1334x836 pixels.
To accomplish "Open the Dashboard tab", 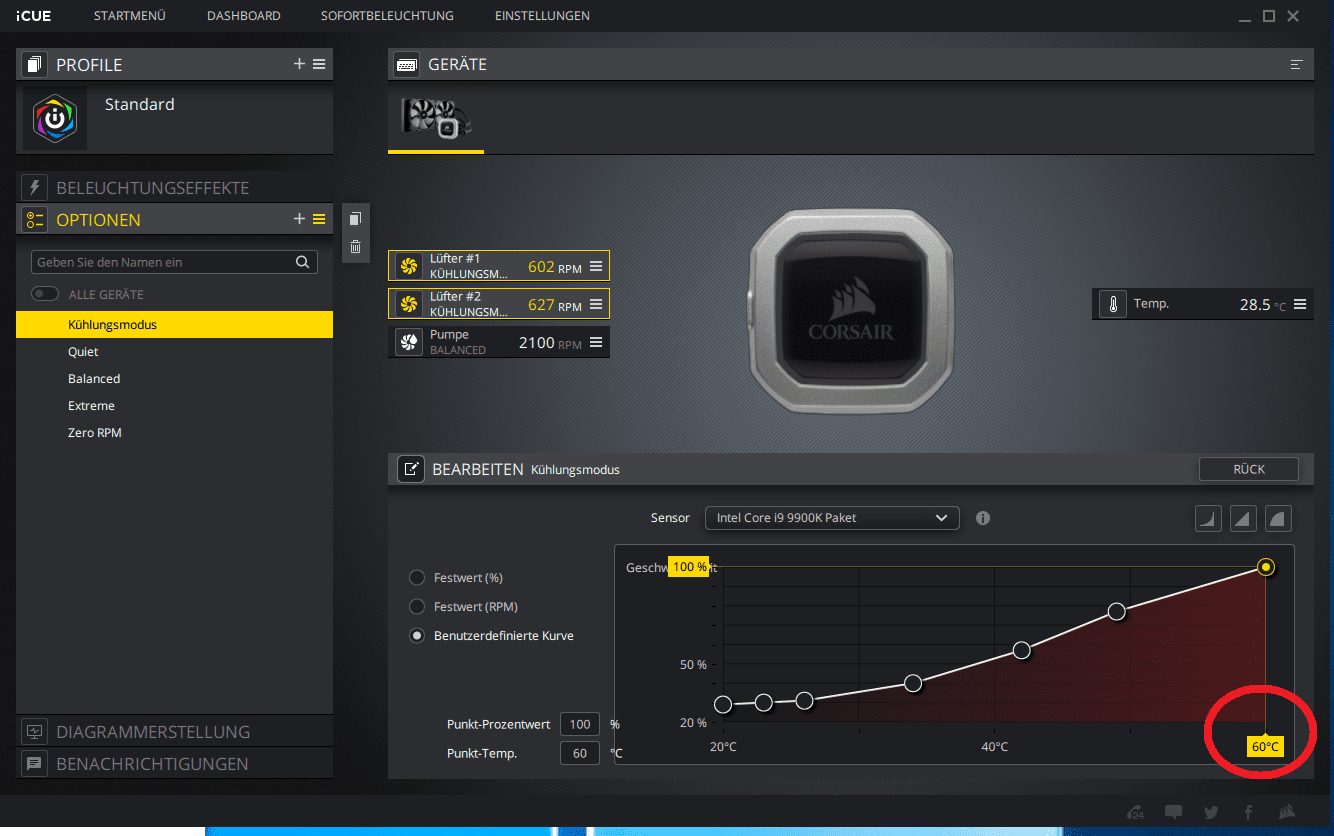I will click(244, 16).
